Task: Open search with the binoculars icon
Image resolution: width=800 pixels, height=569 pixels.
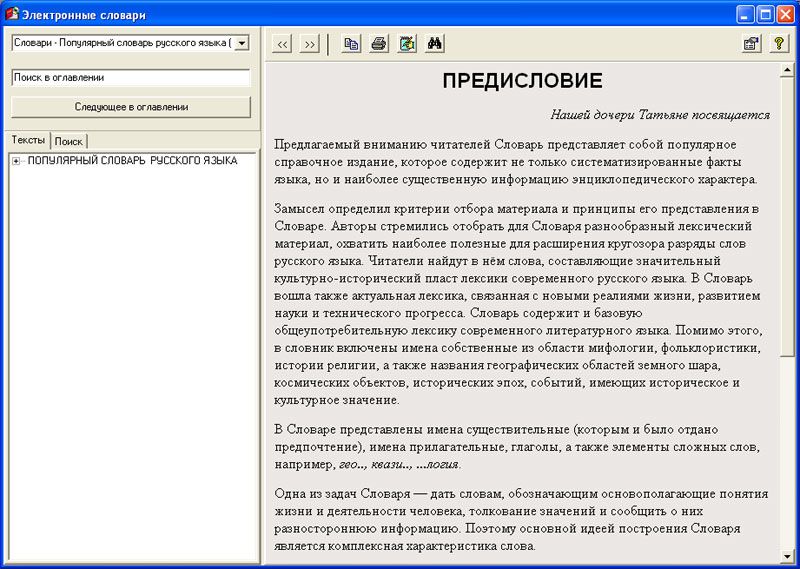Action: [435, 44]
